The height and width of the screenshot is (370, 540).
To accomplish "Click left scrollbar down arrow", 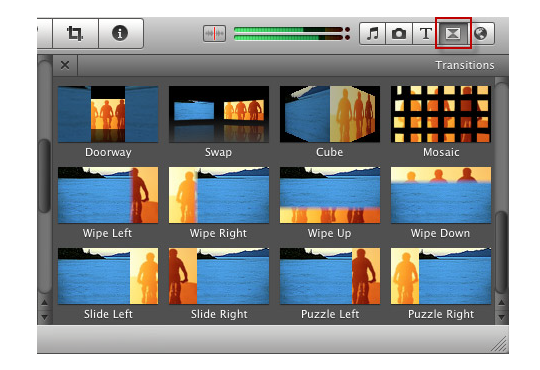I will [x=45, y=317].
